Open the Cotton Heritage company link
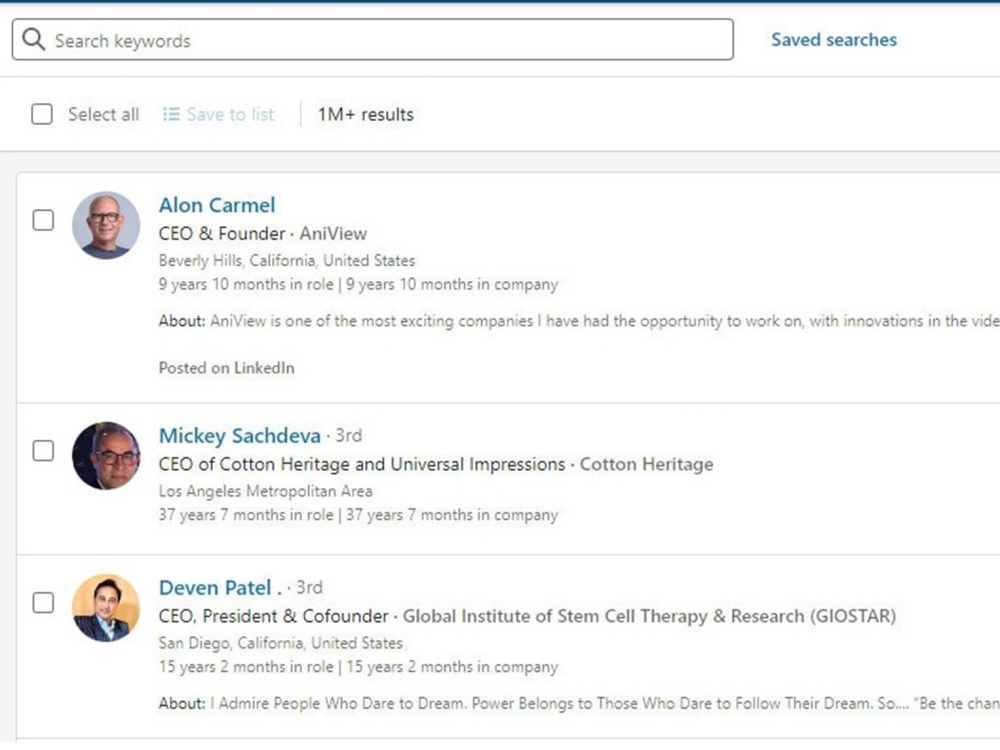This screenshot has width=1000, height=750. tap(646, 464)
